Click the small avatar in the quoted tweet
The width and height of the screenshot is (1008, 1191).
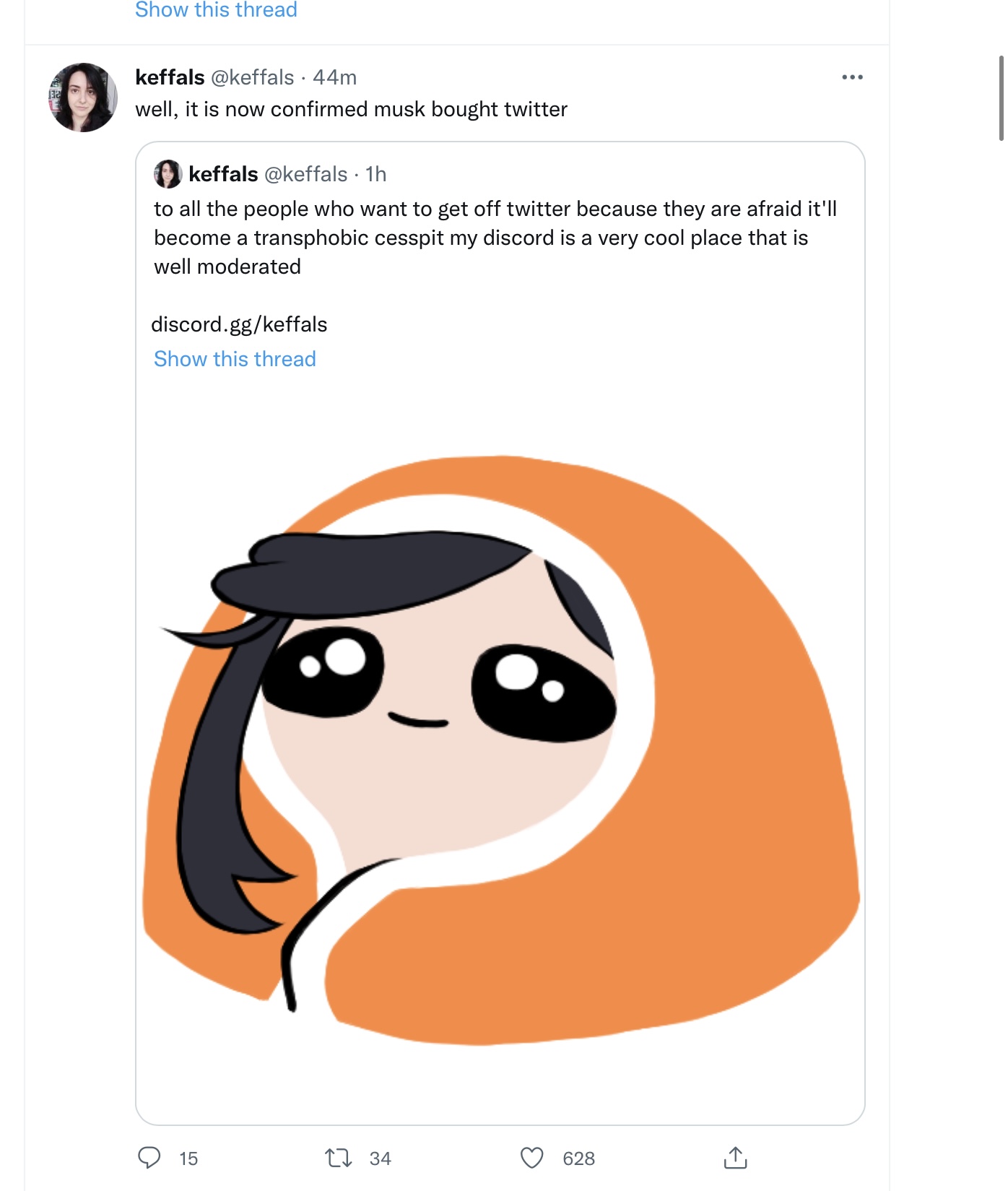168,174
